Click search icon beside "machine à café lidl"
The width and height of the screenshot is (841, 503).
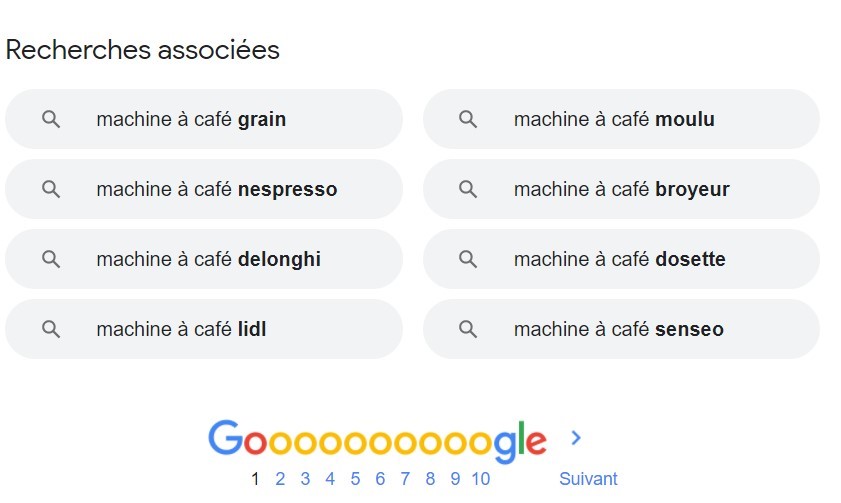pyautogui.click(x=51, y=329)
